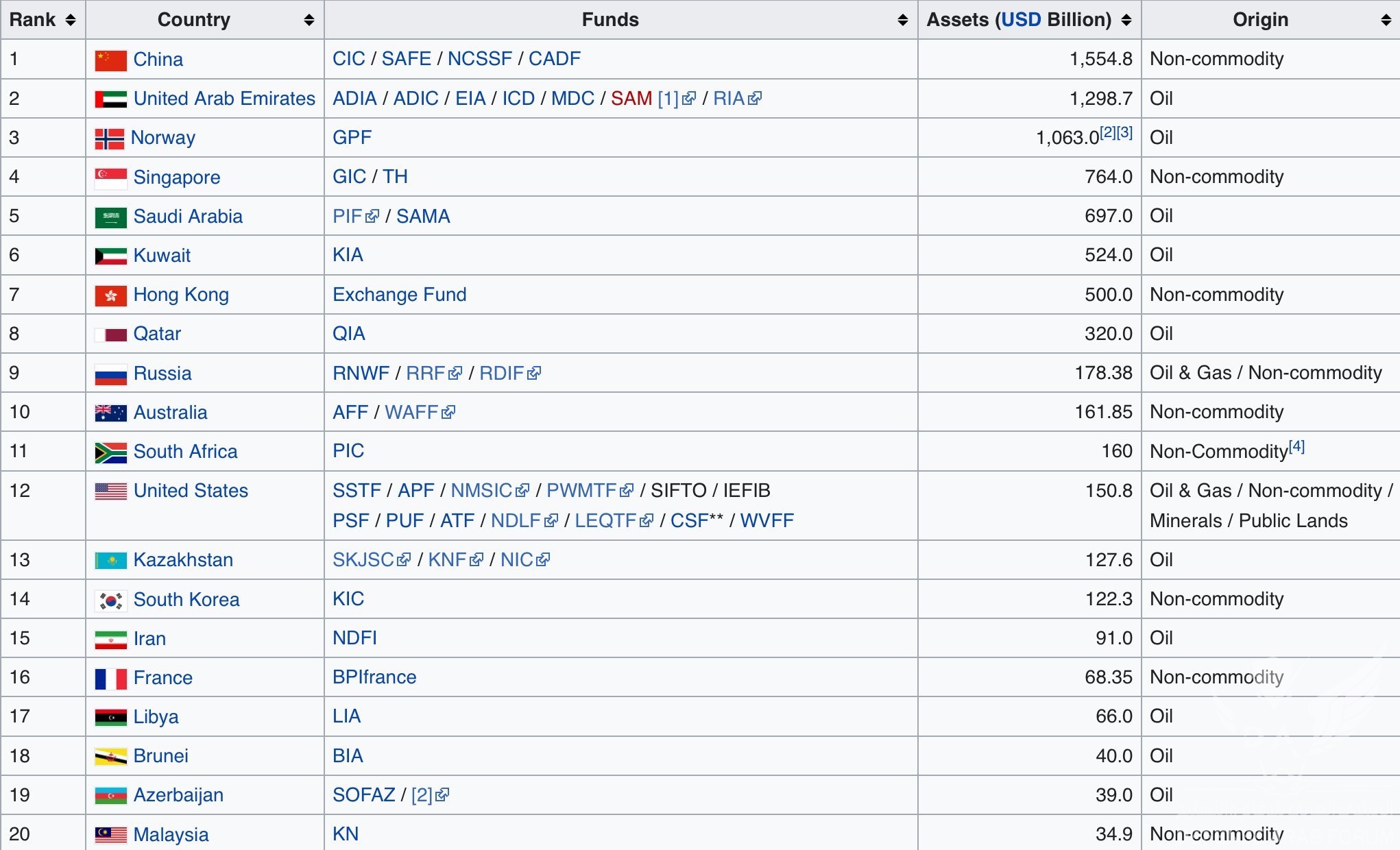The image size is (1400, 850).
Task: Open the RNWF fund link
Action: (361, 374)
